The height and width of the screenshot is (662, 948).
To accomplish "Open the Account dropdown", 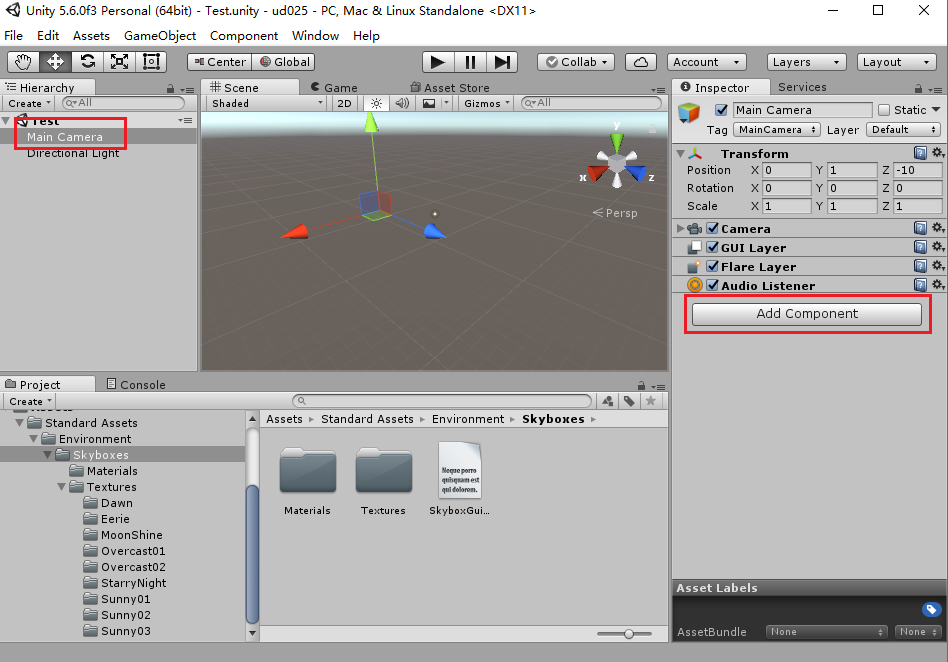I will (706, 62).
